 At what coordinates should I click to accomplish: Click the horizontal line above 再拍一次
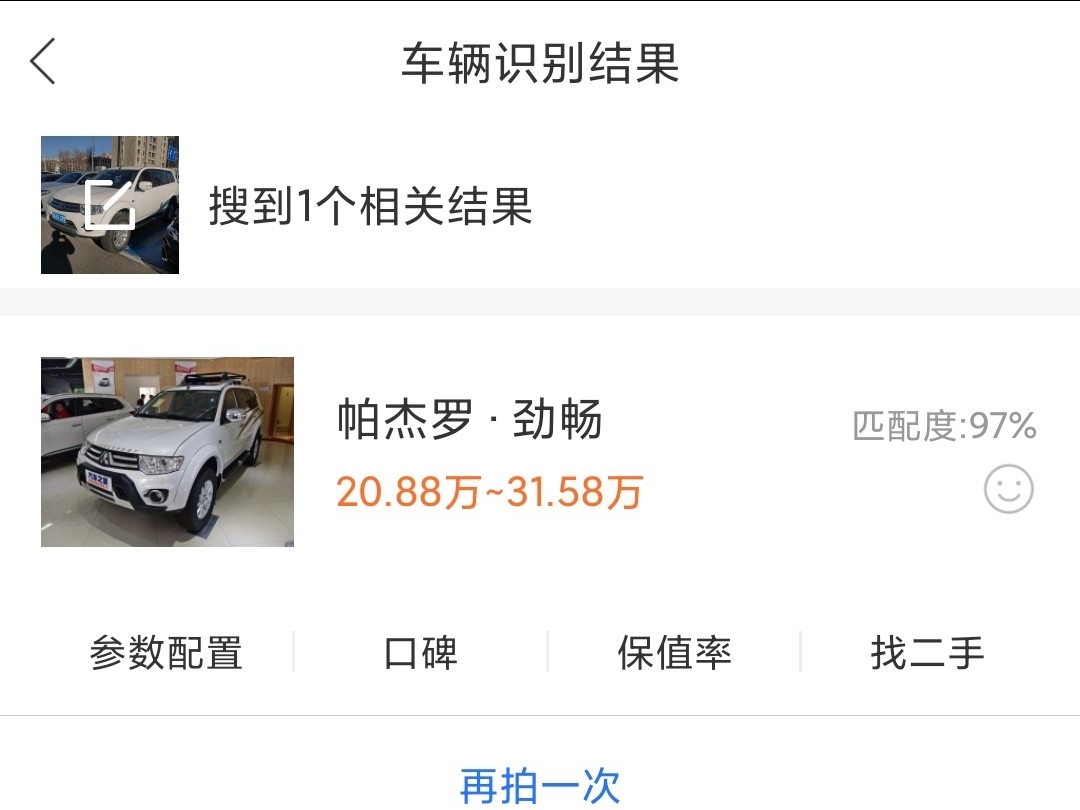(x=540, y=715)
